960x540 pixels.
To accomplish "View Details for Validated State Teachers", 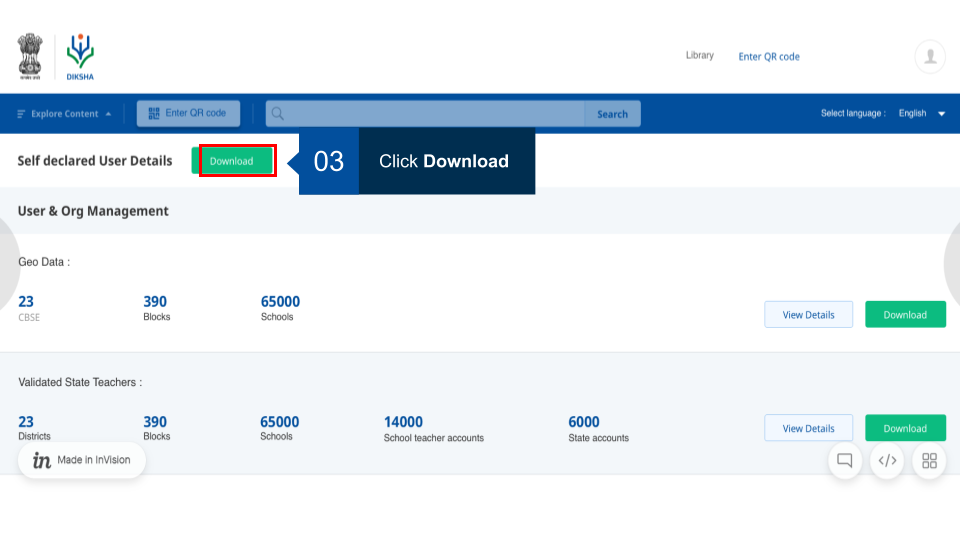I will [x=808, y=428].
